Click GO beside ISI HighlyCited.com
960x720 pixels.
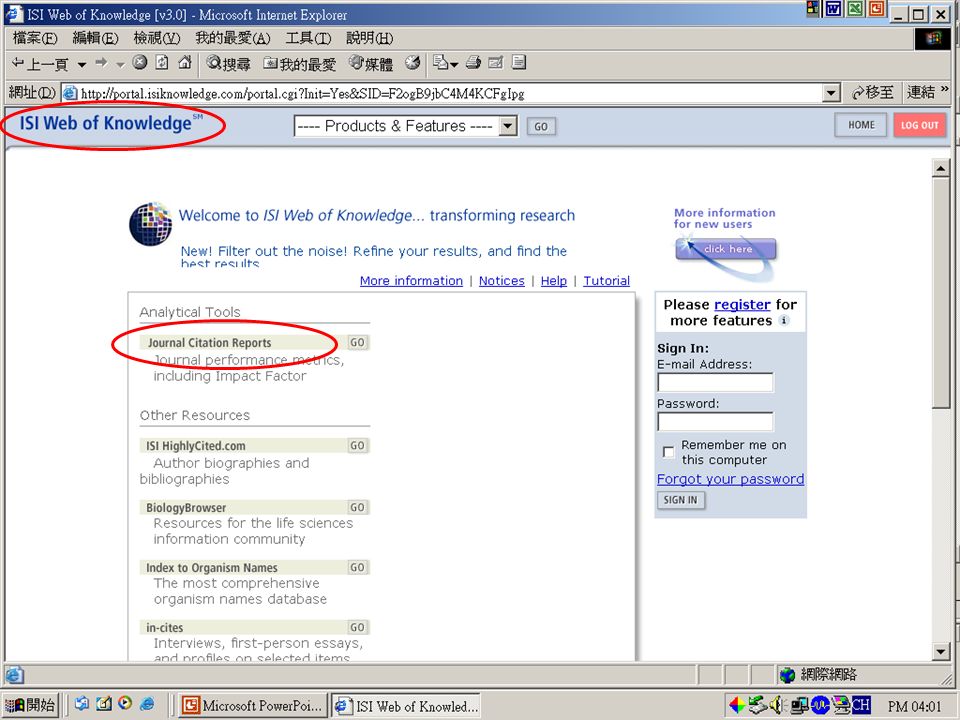point(358,446)
